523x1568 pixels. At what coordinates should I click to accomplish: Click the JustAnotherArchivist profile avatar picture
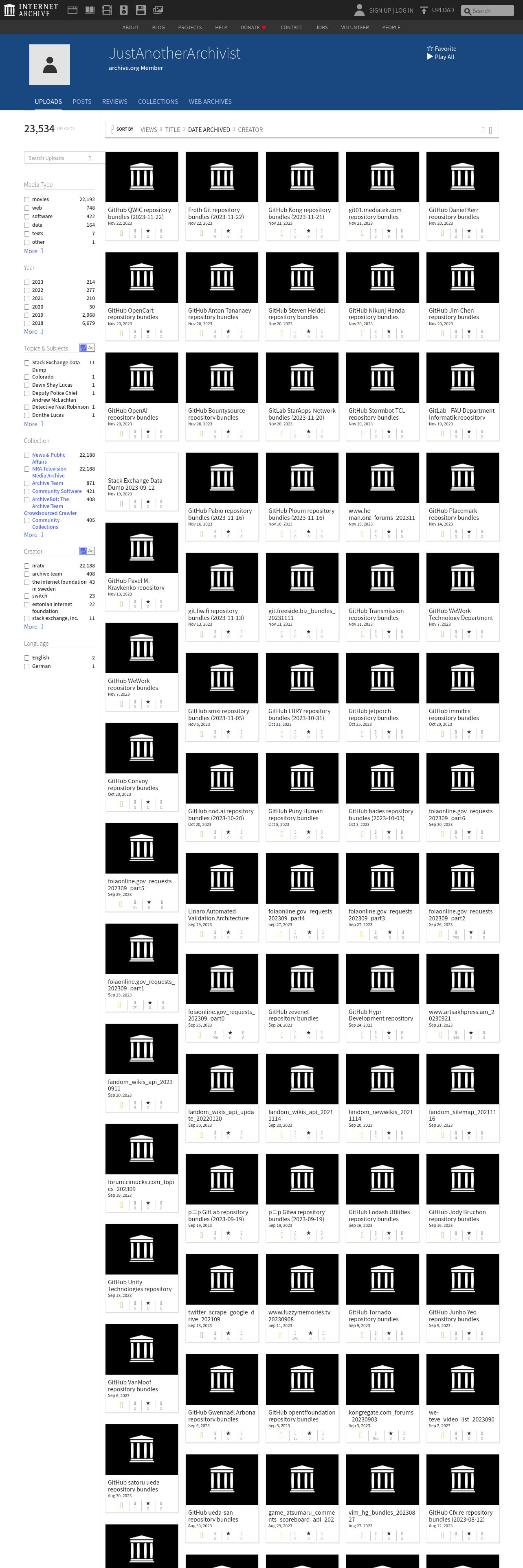click(49, 65)
